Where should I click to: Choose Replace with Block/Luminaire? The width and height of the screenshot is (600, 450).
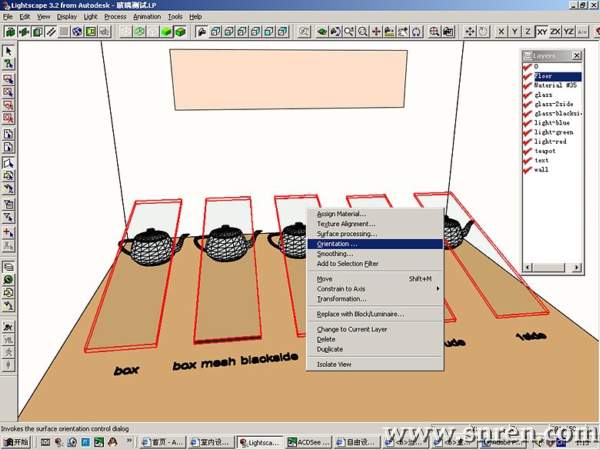375,314
